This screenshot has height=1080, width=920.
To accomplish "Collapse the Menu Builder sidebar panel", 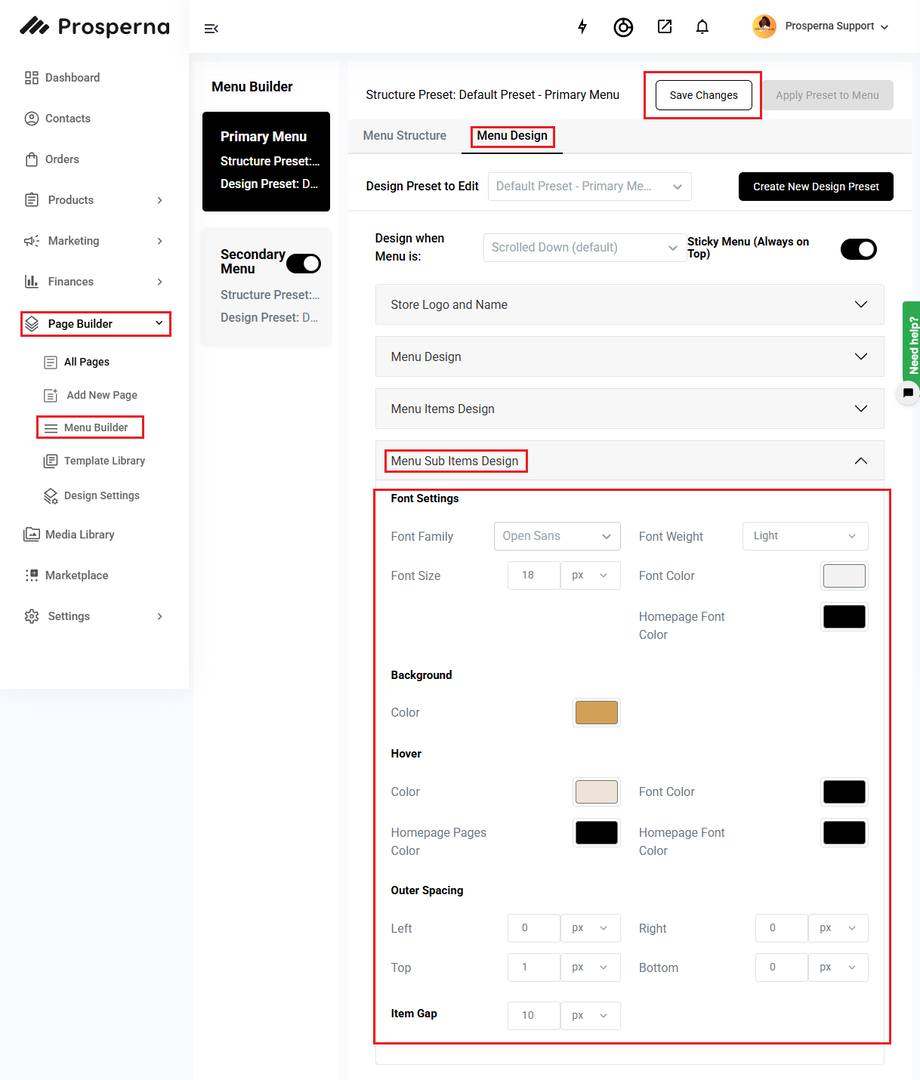I will coord(211,28).
